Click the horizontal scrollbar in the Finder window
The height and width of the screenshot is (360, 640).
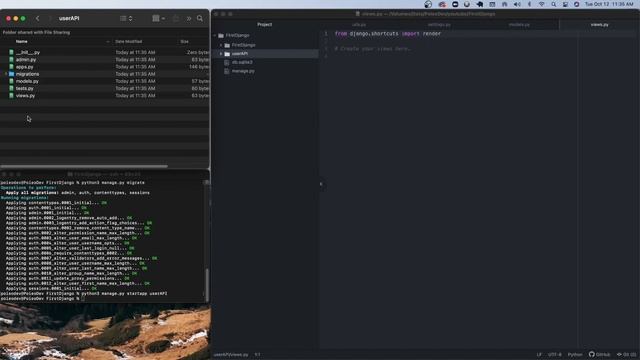(84, 166)
